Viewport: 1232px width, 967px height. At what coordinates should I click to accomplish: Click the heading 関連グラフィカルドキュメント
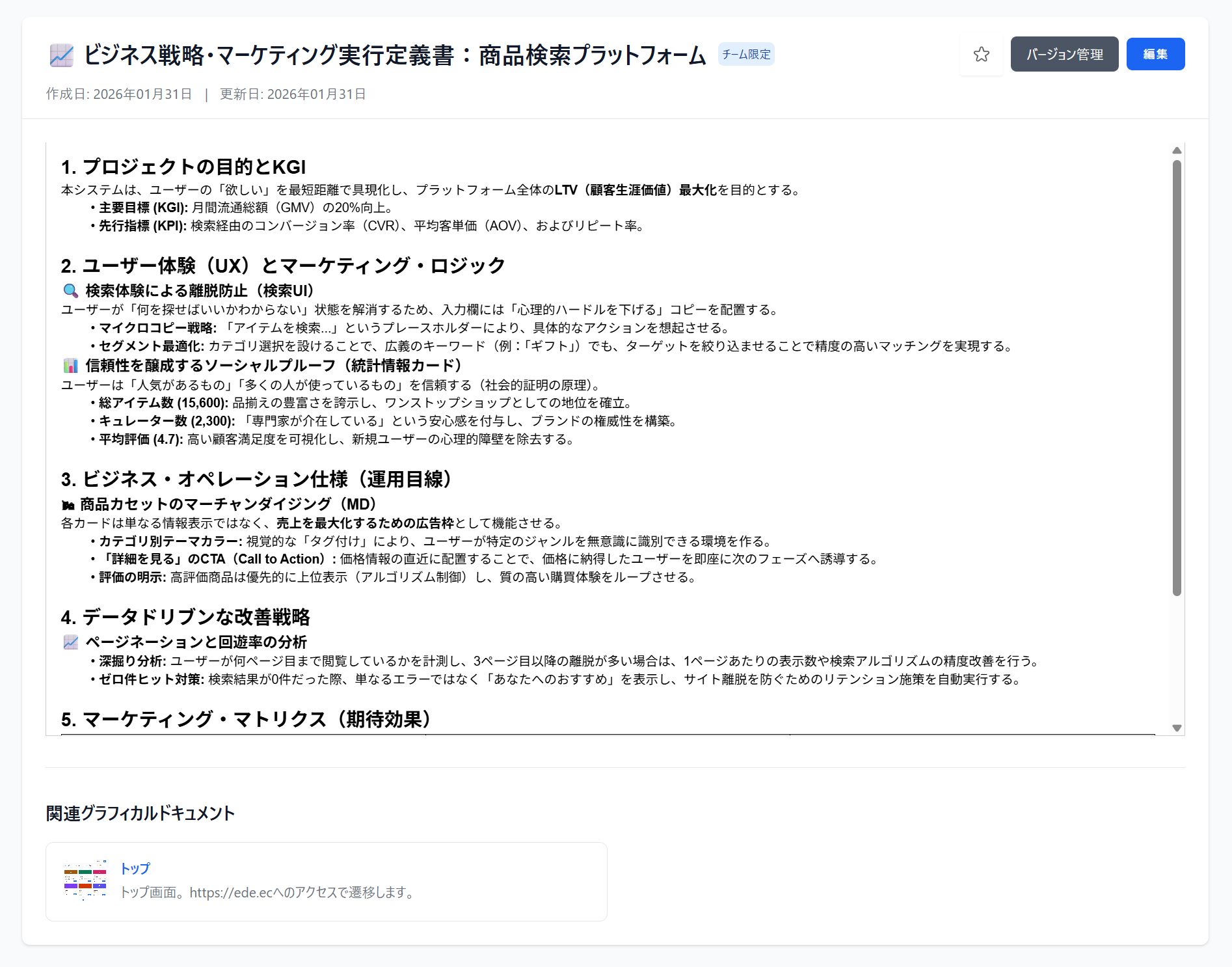pos(141,813)
